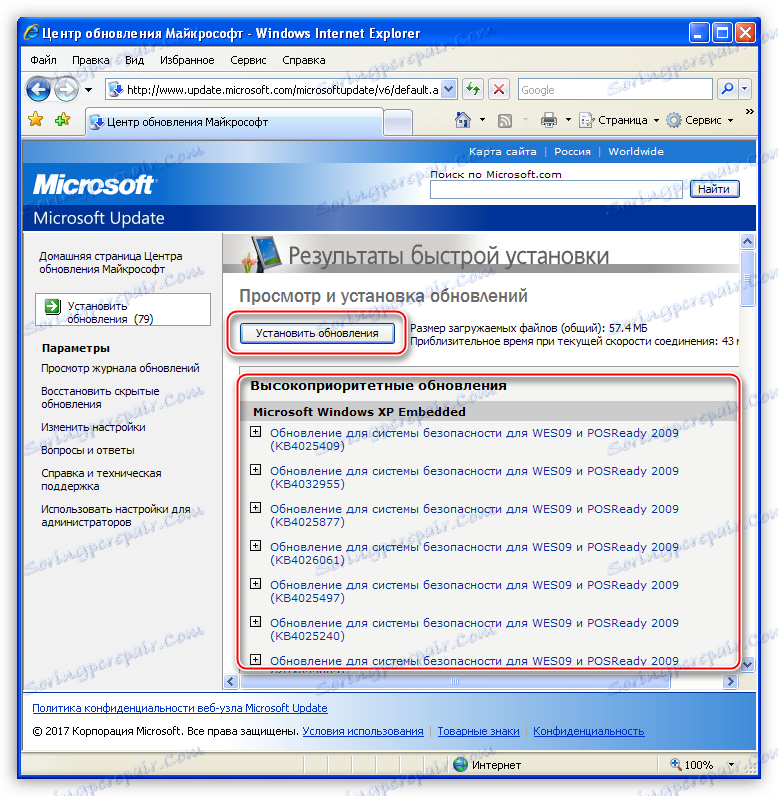Open Восстановить скрытые обновления link

[100, 397]
